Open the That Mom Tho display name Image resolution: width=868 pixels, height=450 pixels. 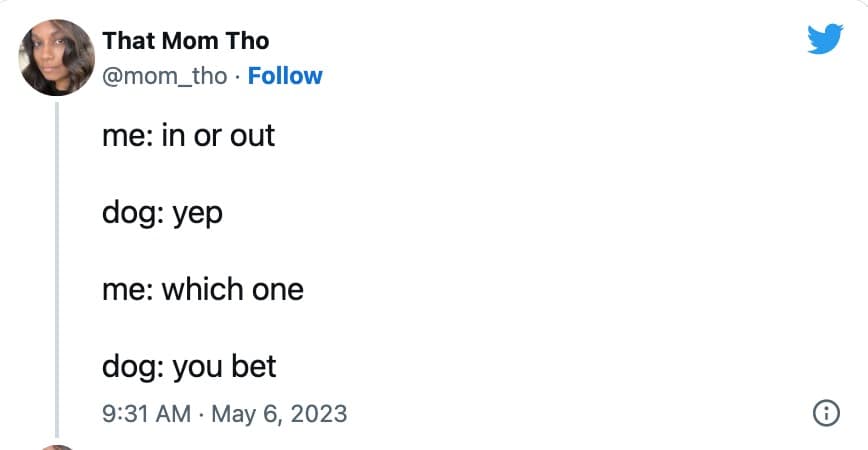(x=185, y=41)
